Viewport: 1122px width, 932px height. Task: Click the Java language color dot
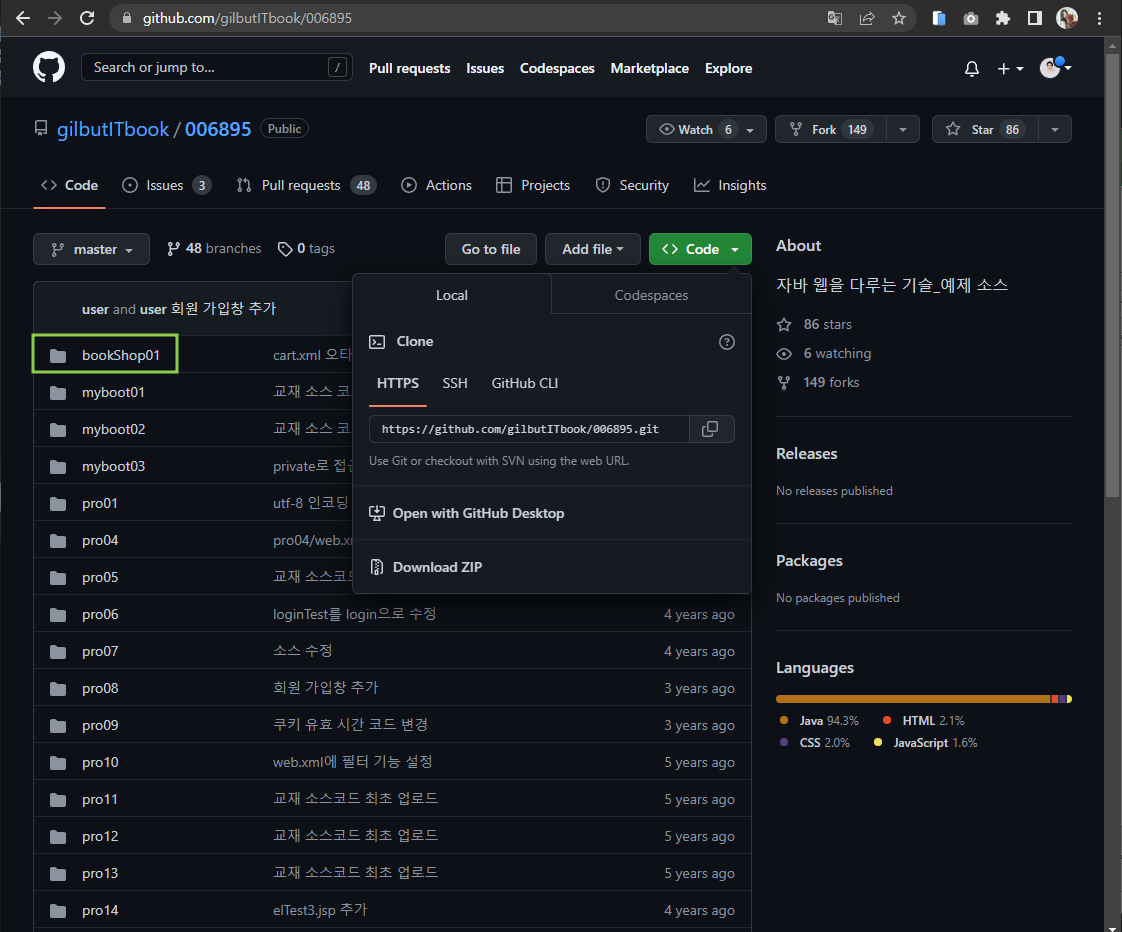tap(784, 720)
